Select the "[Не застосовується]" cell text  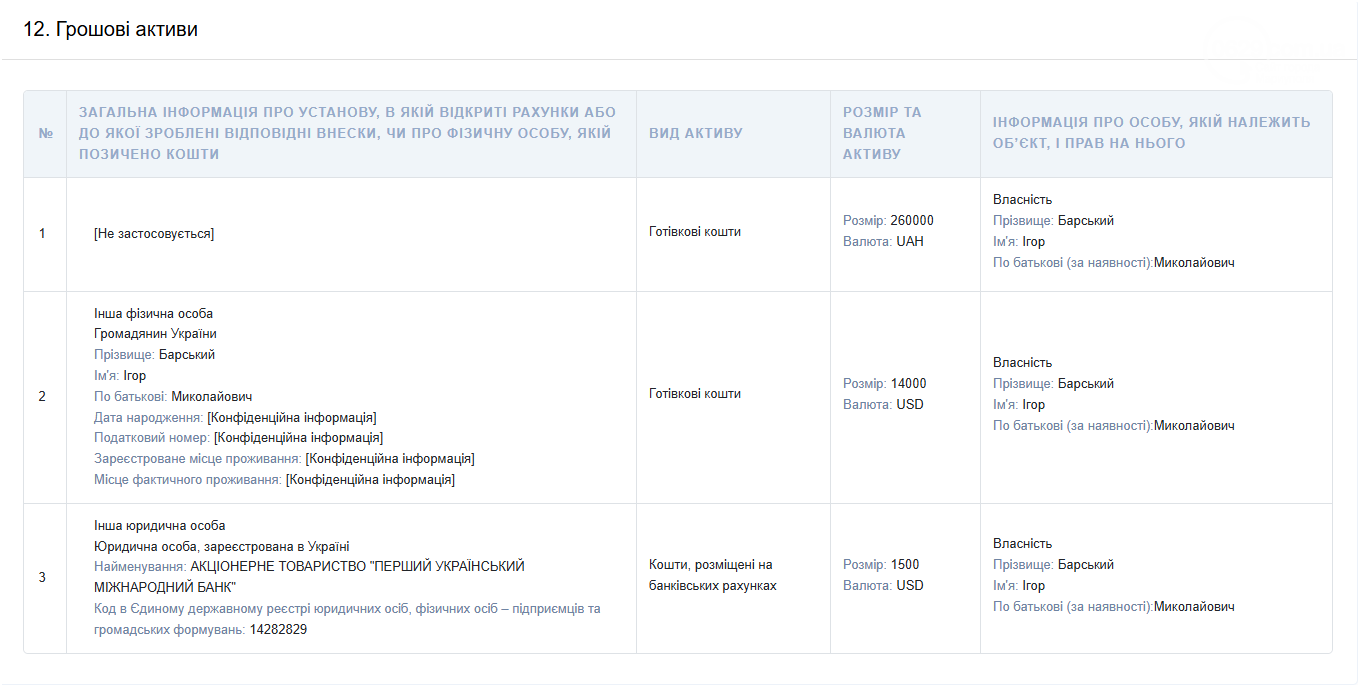(x=154, y=233)
